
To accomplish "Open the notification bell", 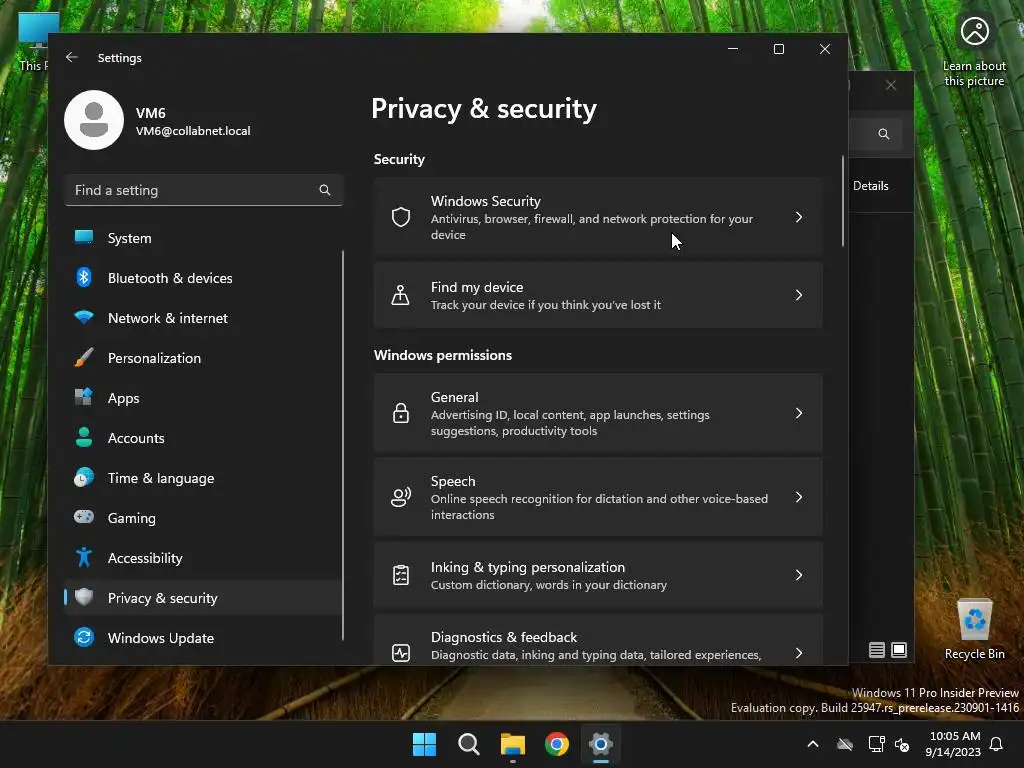I will click(x=997, y=744).
